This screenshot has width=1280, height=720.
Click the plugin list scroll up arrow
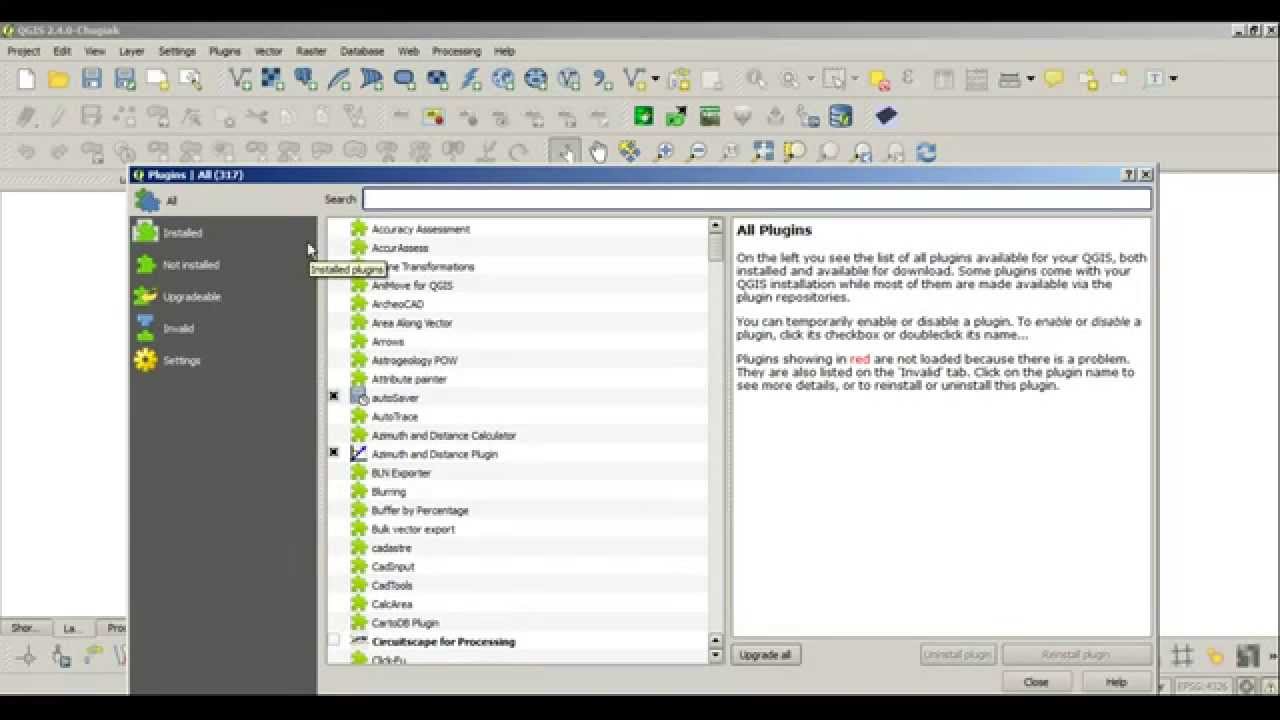(x=715, y=226)
